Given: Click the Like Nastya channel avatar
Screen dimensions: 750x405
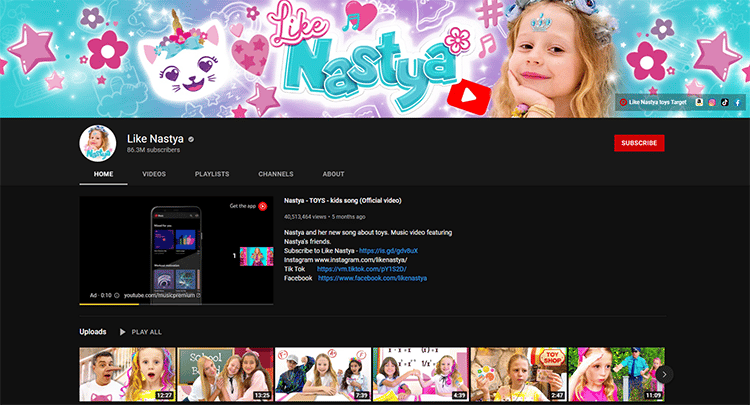Looking at the screenshot, I should point(98,143).
